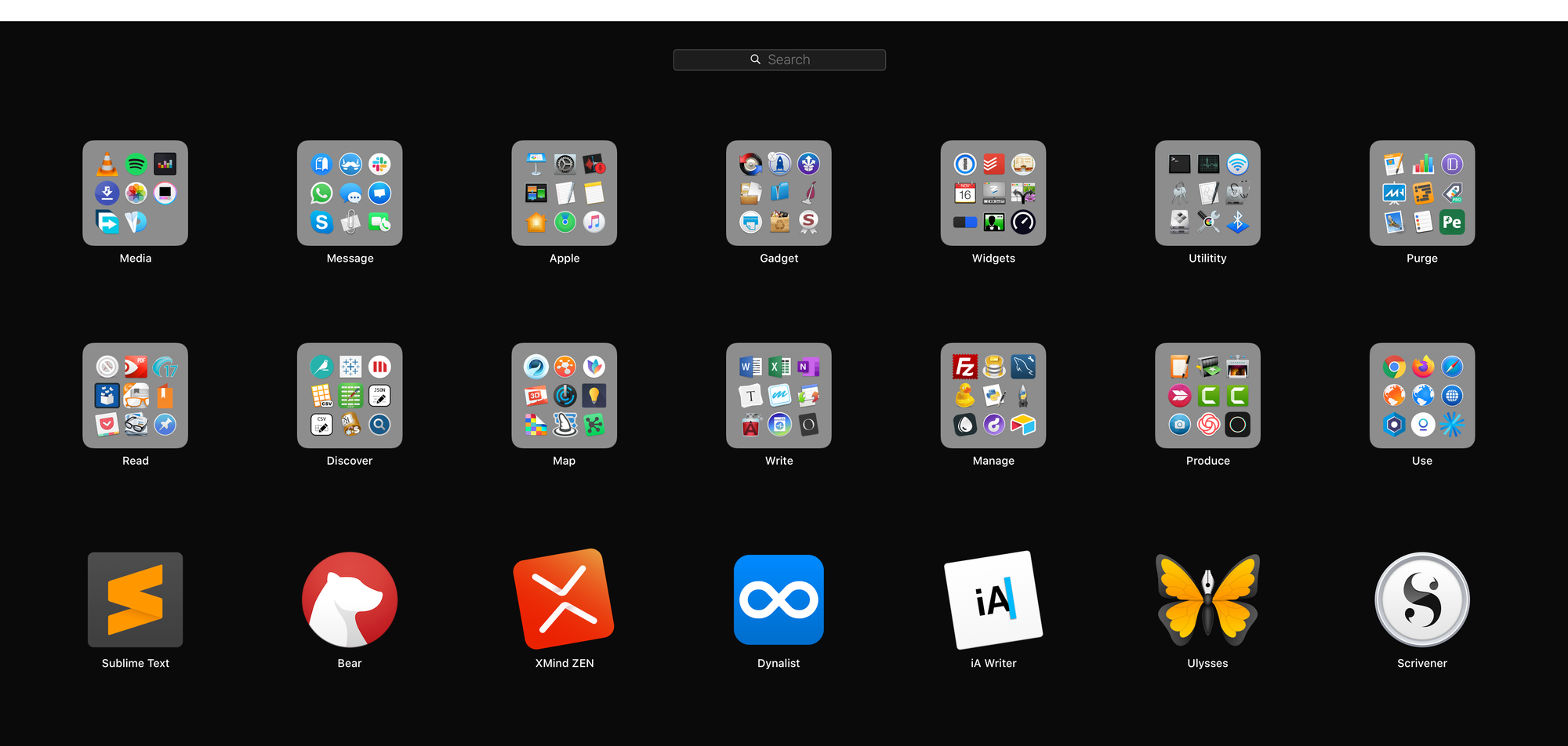
Task: Click the Manage folder label
Action: pos(993,461)
